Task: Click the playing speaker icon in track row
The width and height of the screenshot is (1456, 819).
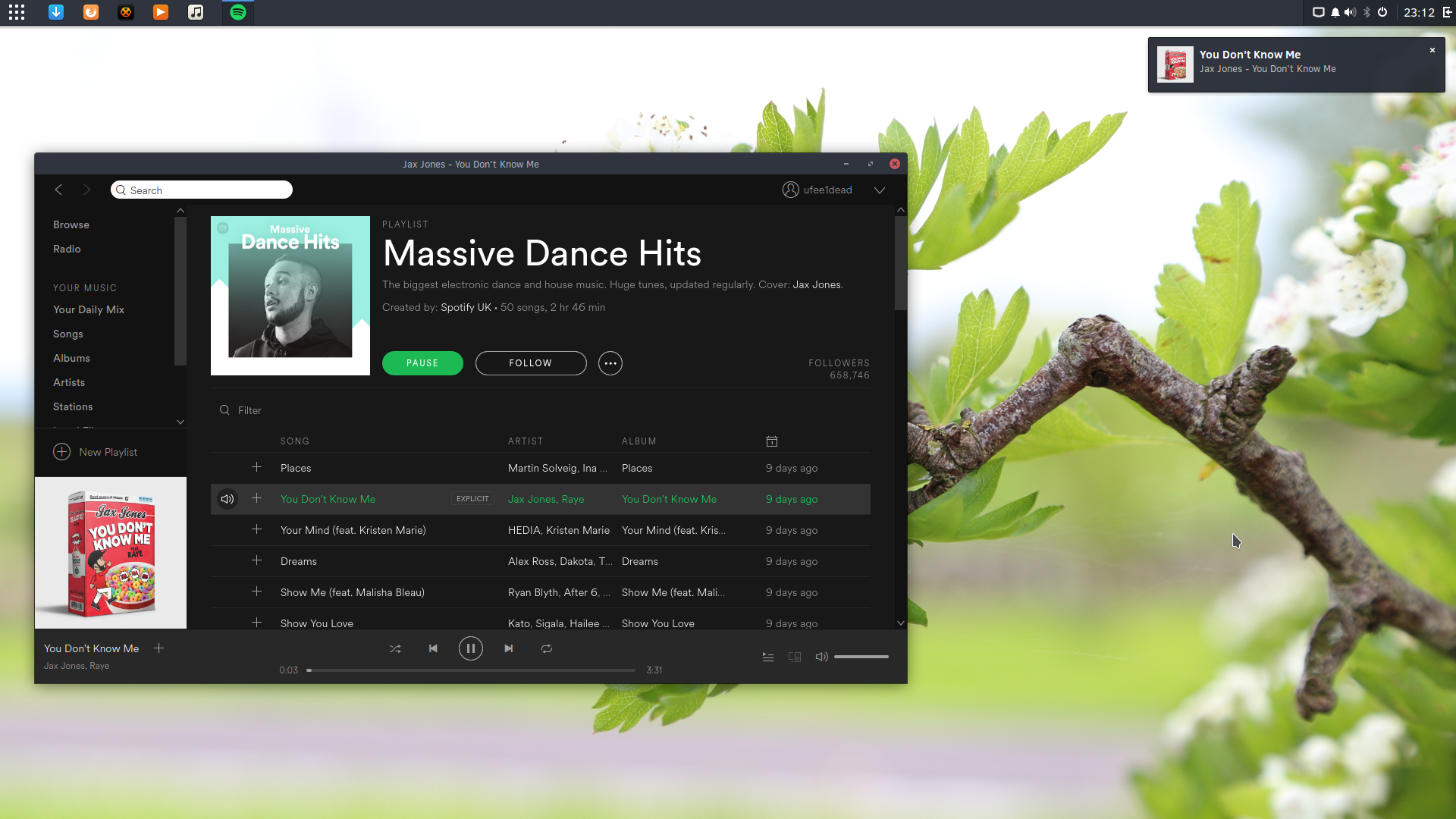Action: tap(227, 499)
